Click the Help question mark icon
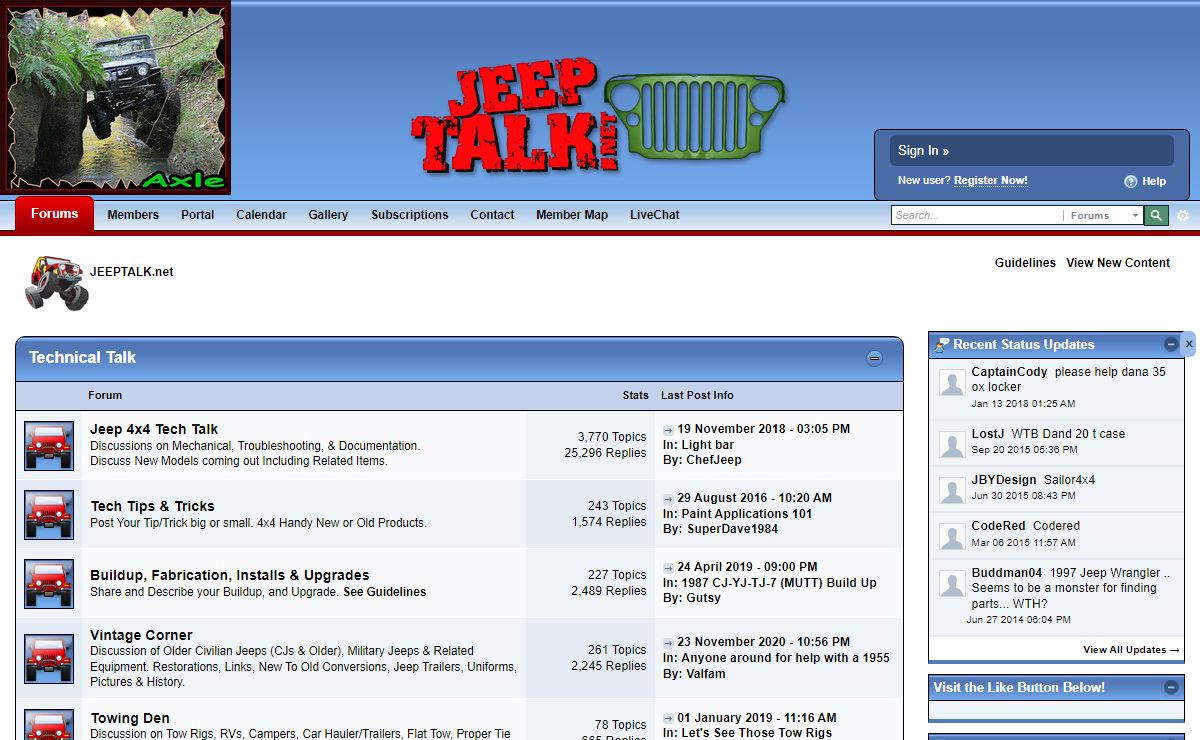This screenshot has height=740, width=1200. [1131, 182]
